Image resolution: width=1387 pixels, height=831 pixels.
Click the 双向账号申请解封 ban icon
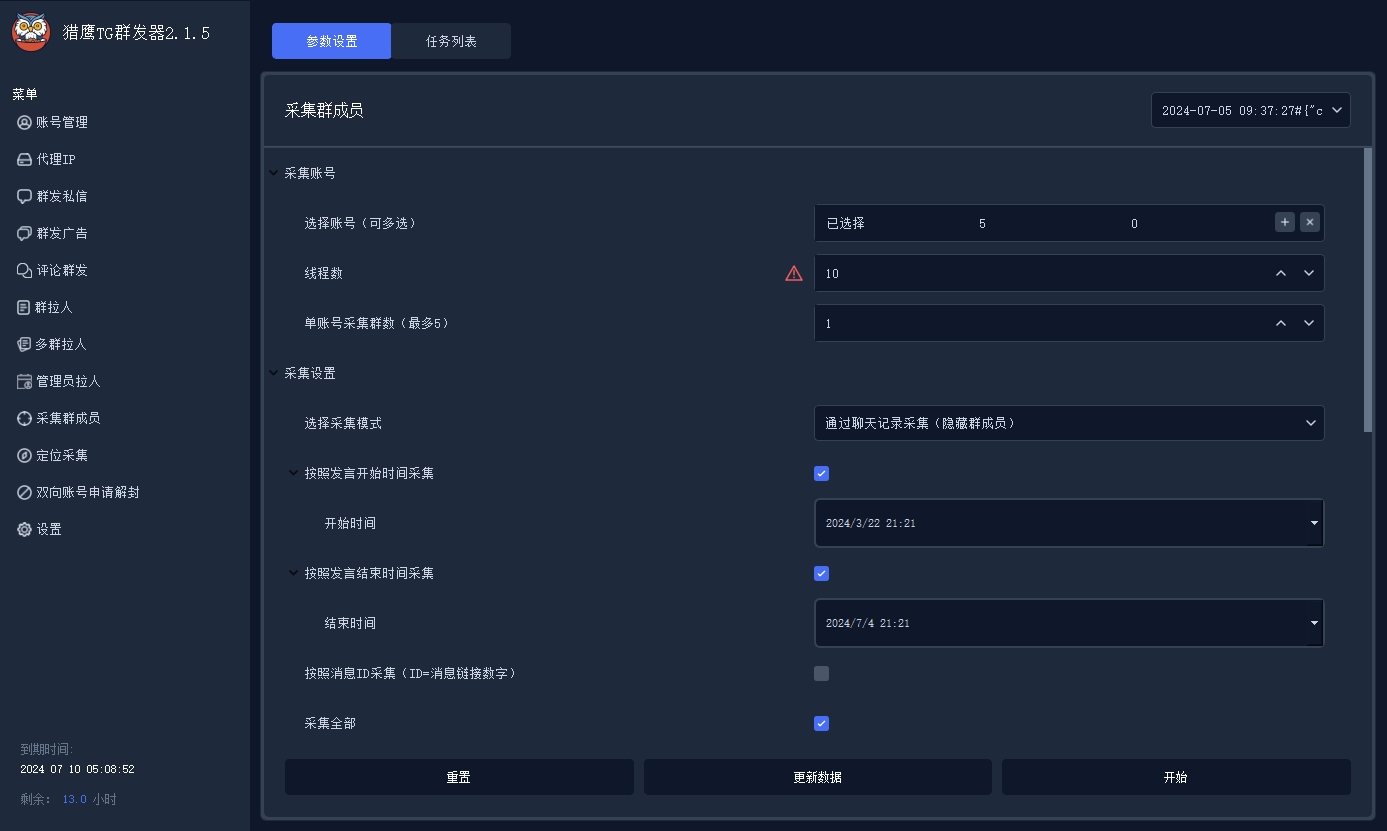pos(24,492)
